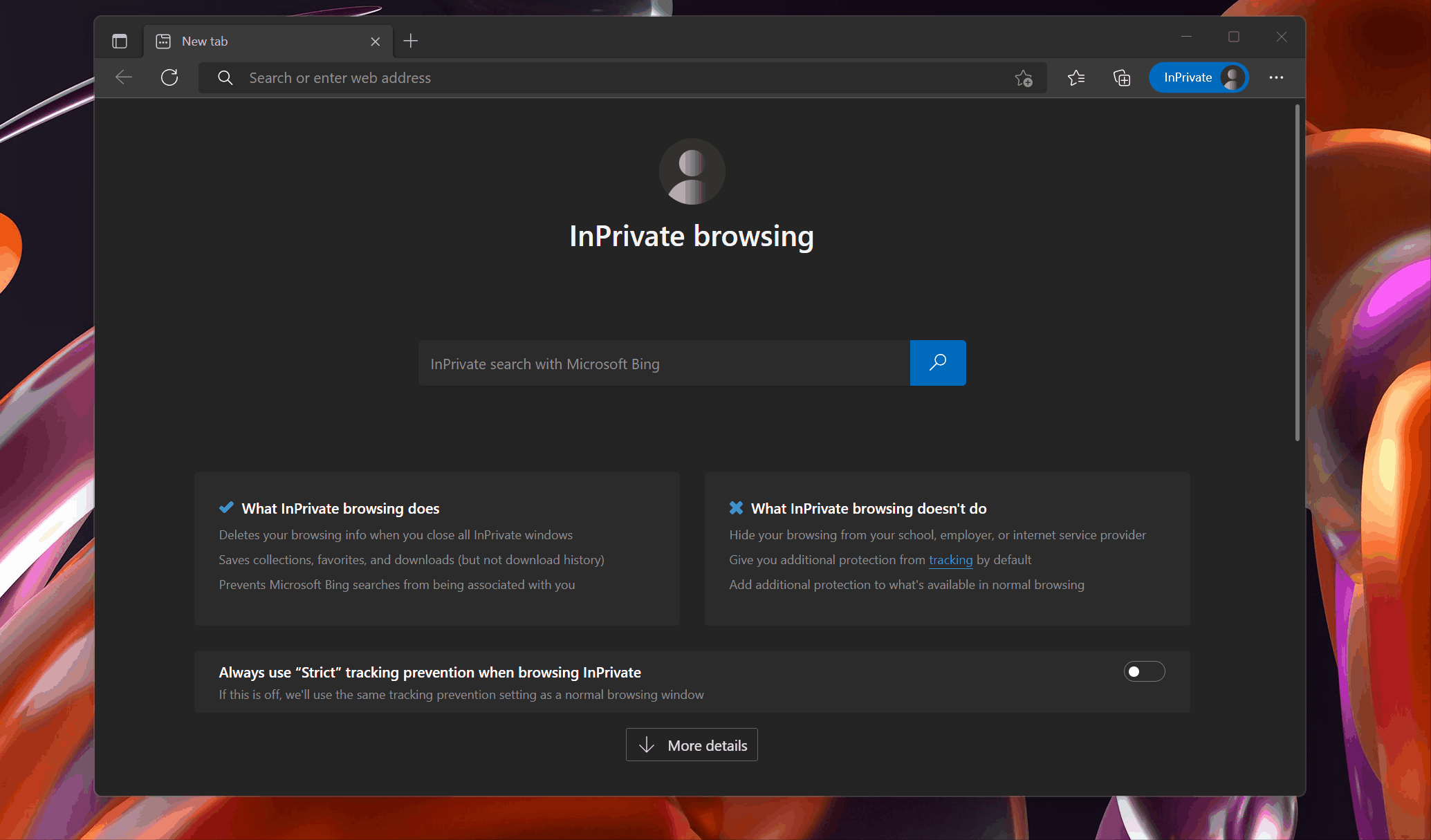Click the Refresh page icon
This screenshot has height=840, width=1431.
[x=169, y=77]
